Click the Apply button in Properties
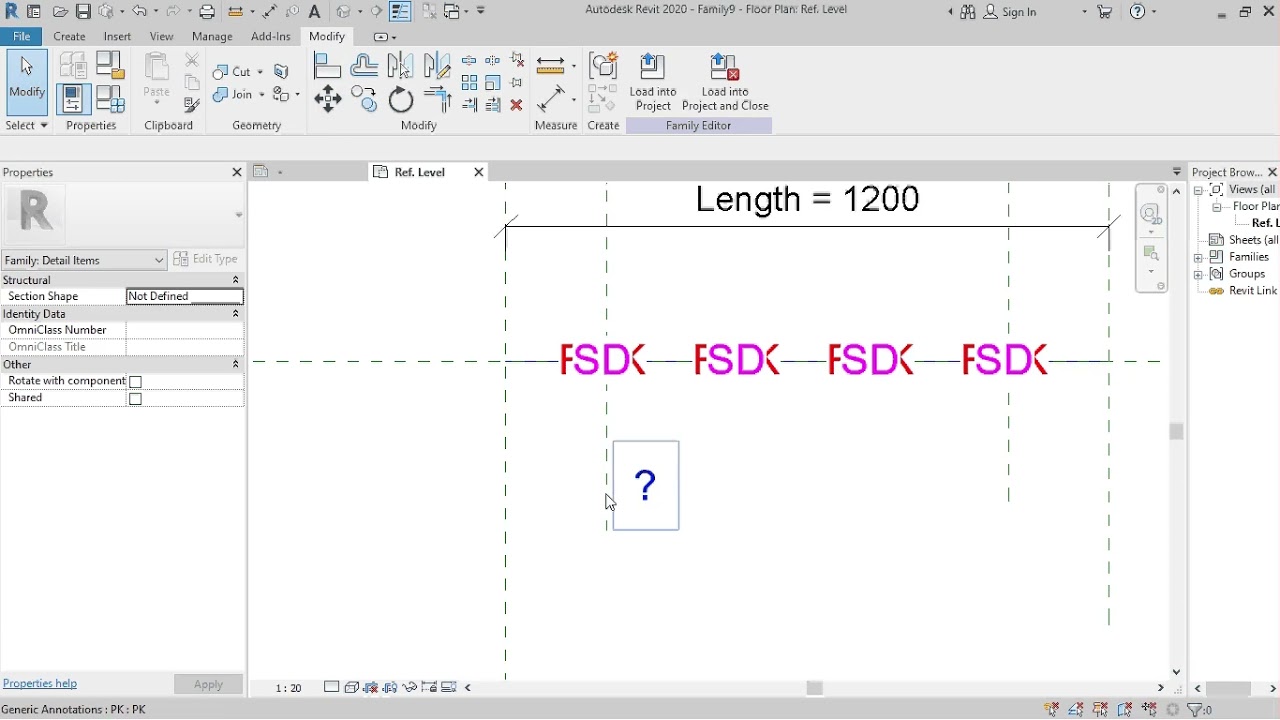This screenshot has width=1280, height=720. point(208,685)
